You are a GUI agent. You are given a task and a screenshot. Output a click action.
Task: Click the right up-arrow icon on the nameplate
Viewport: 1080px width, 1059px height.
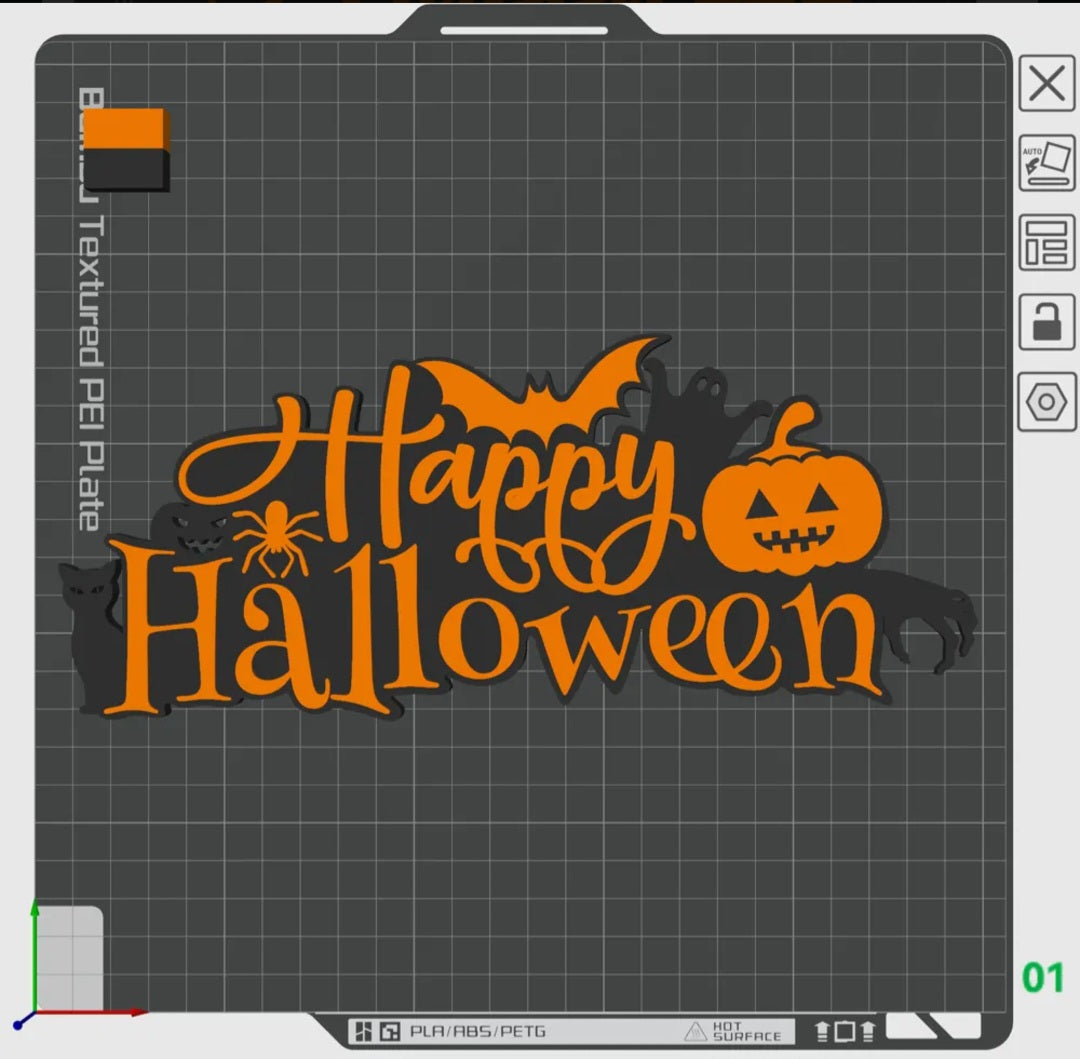[x=866, y=1030]
